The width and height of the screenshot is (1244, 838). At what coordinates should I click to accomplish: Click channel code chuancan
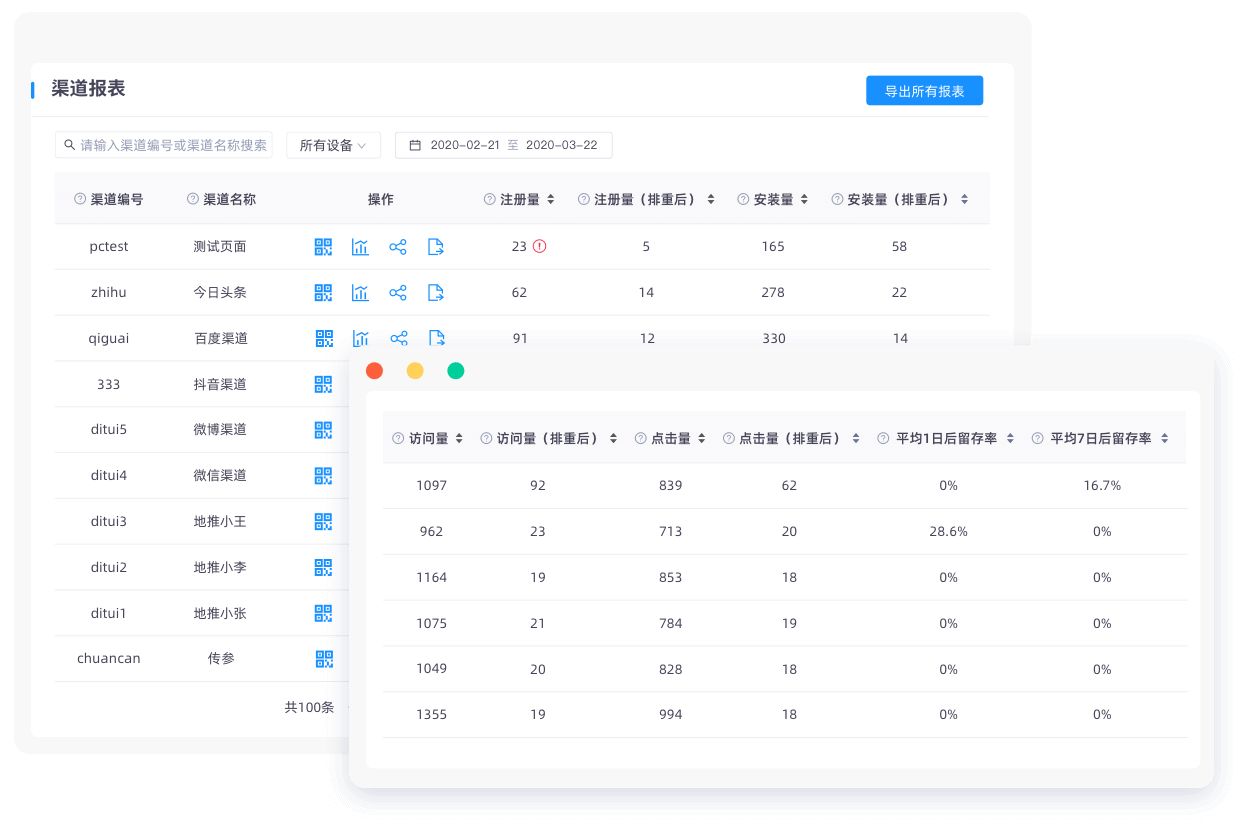click(x=109, y=658)
